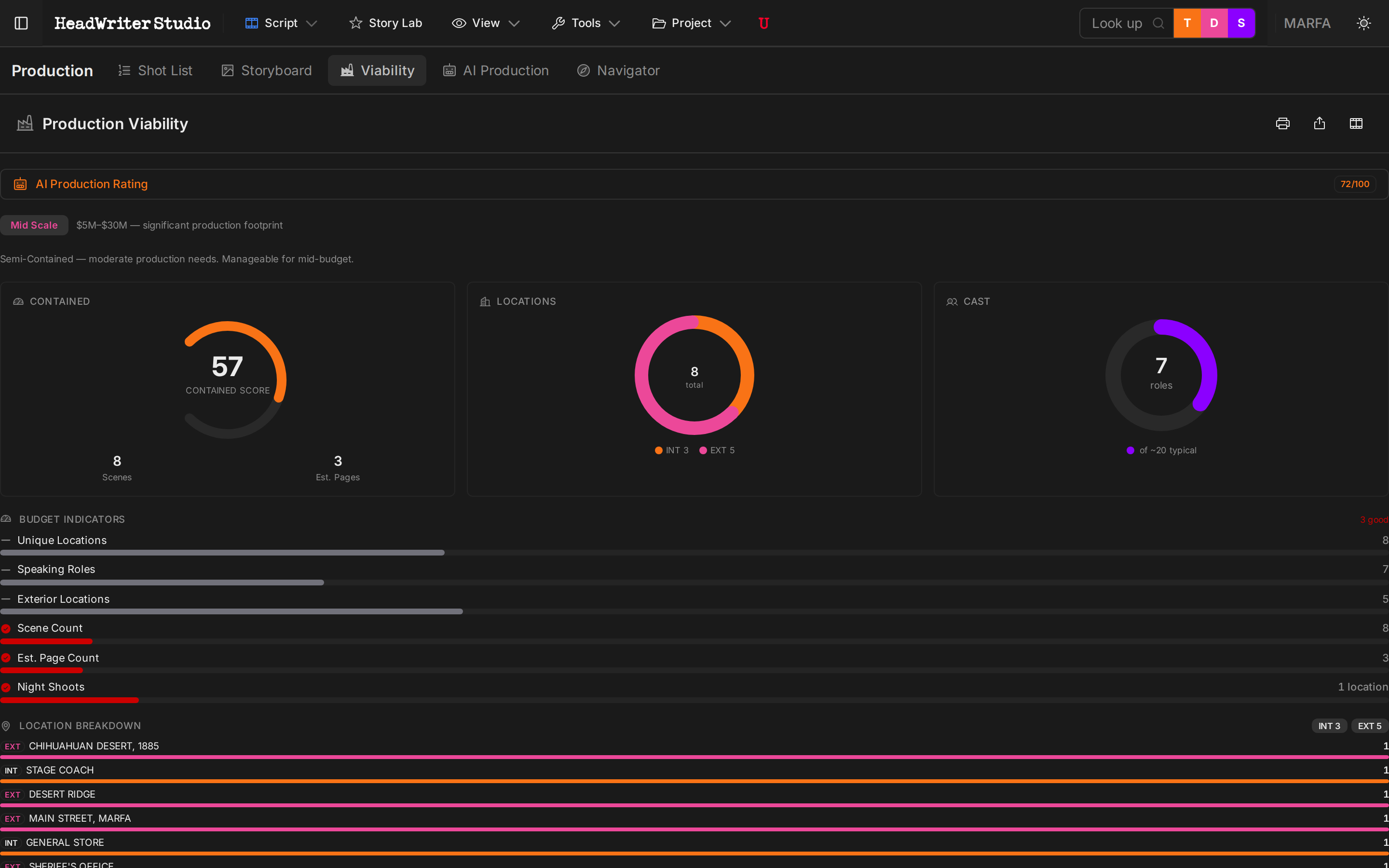Toggle the purple S button
The width and height of the screenshot is (1389, 868).
[1241, 23]
